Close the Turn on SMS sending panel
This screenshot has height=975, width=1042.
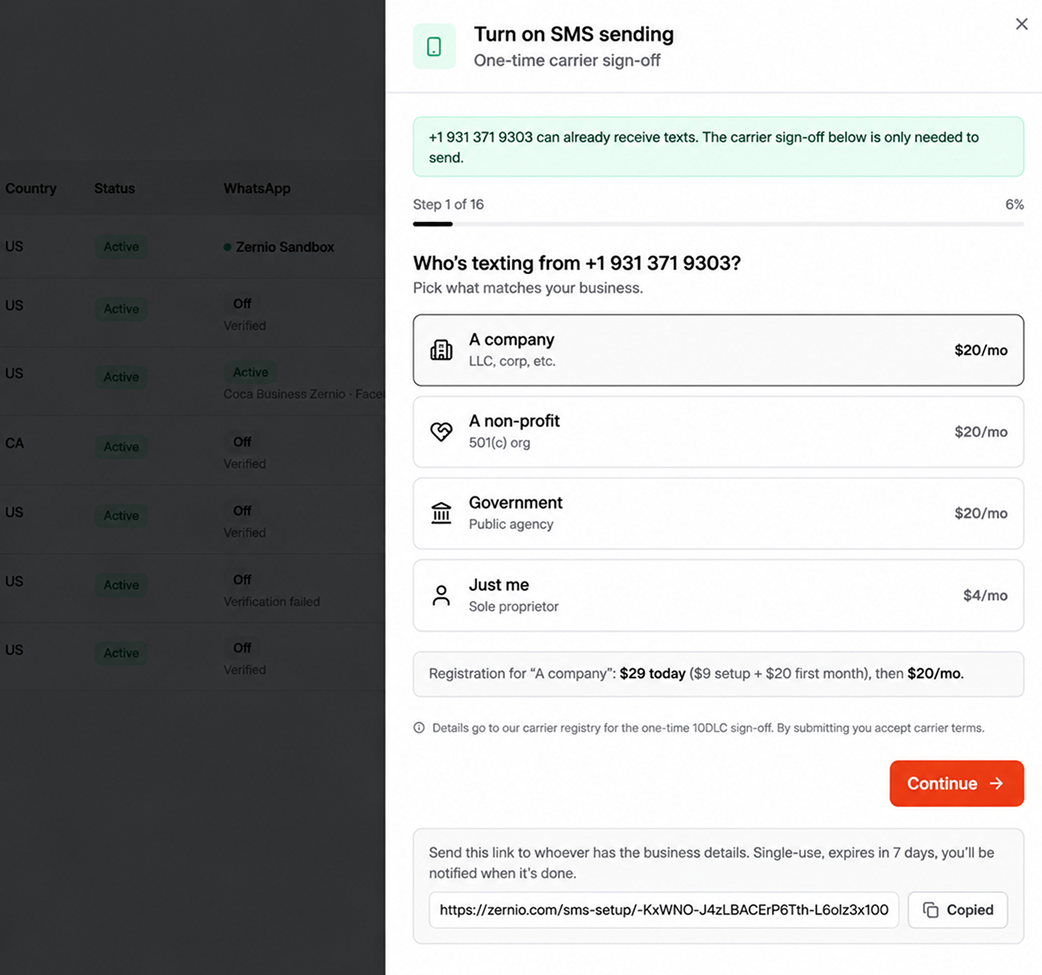[1021, 25]
